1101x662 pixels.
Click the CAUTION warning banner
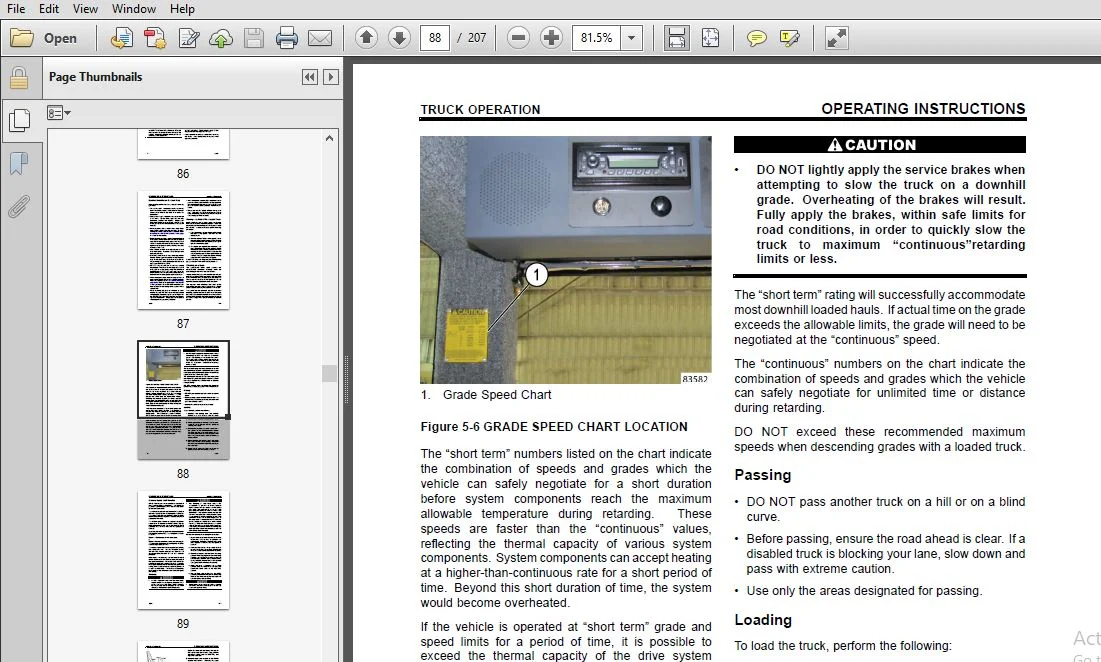[x=880, y=145]
